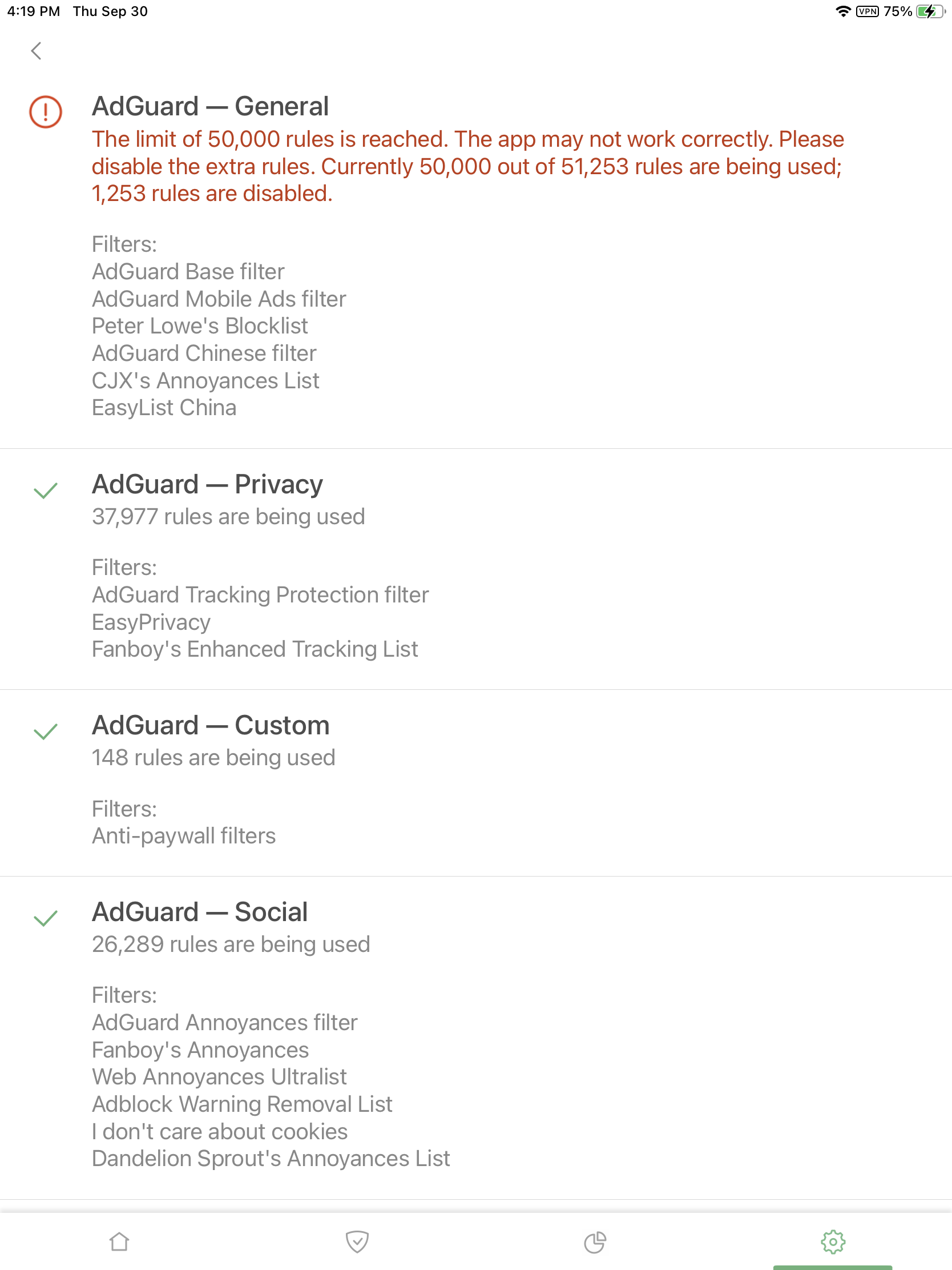This screenshot has height=1270, width=952.
Task: Tap the VPN indicator in the status bar
Action: point(868,11)
